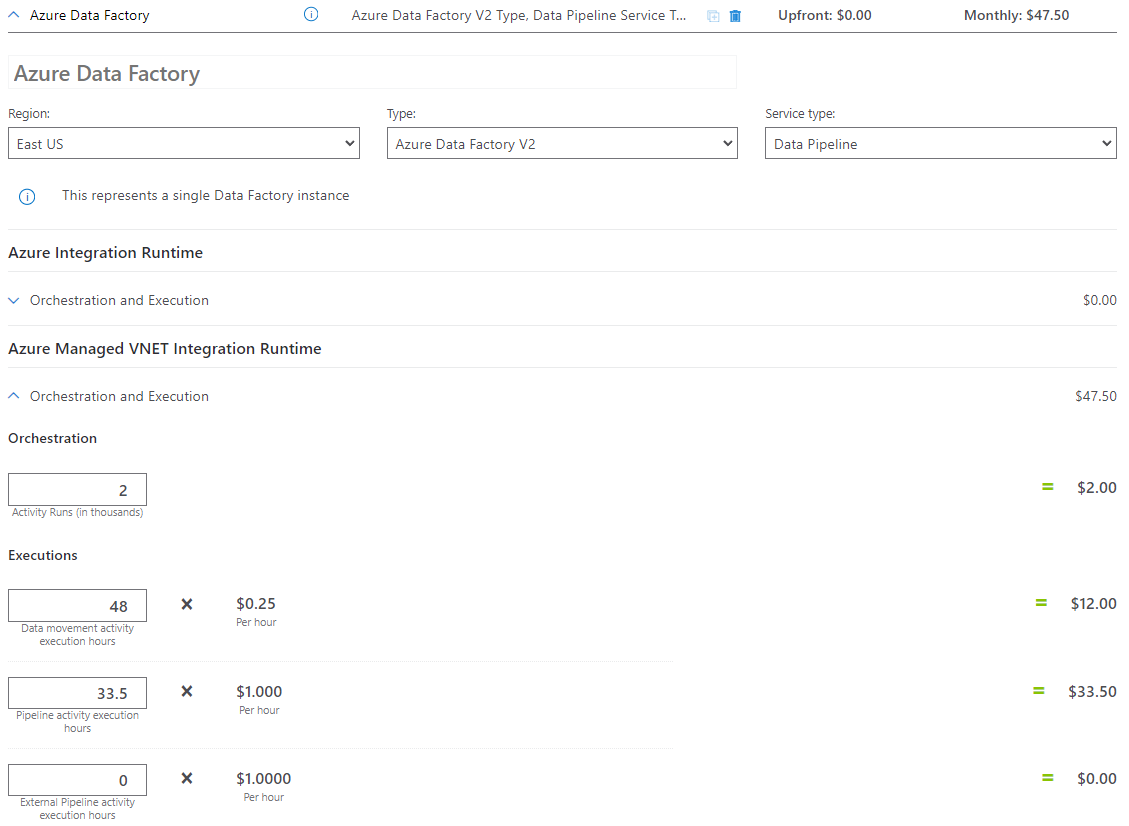Open the Type dropdown Azure Data Factory V2
The width and height of the screenshot is (1129, 826).
coord(562,143)
